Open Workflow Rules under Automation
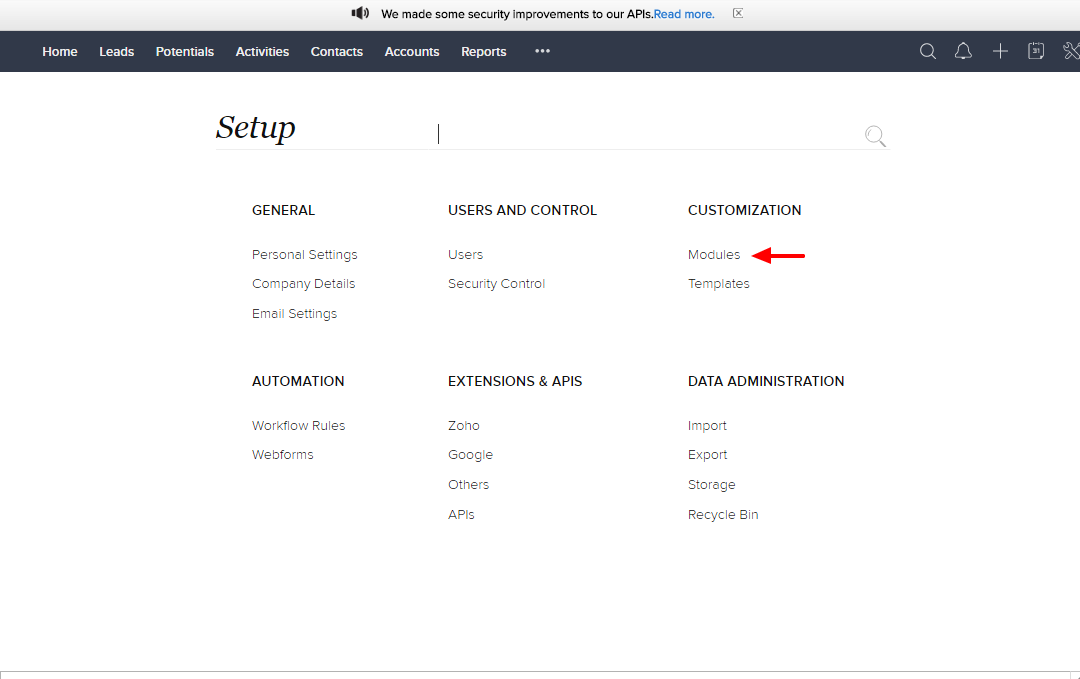The image size is (1080, 679). coord(298,426)
